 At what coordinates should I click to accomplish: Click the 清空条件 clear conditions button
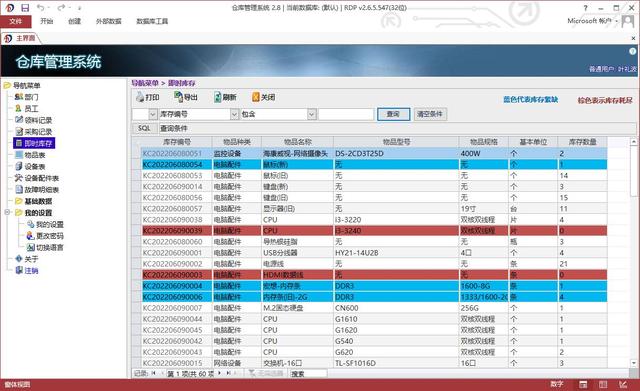tap(430, 114)
